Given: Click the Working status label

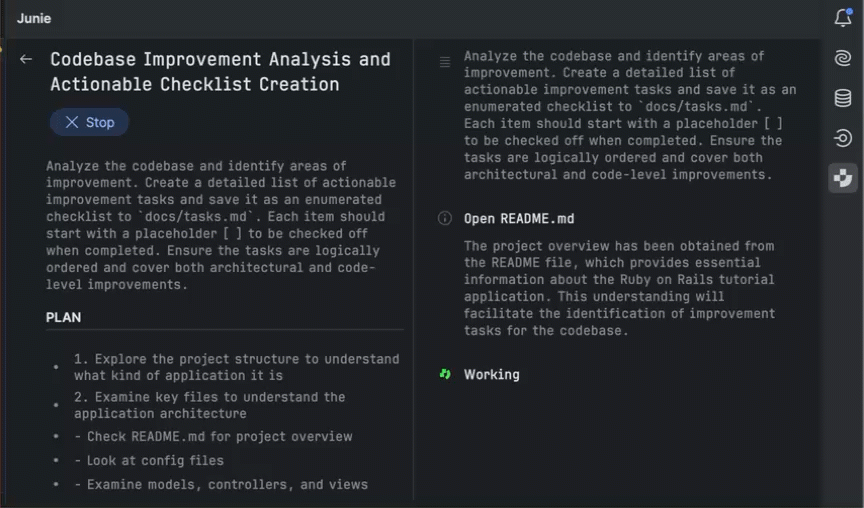Looking at the screenshot, I should pyautogui.click(x=492, y=375).
